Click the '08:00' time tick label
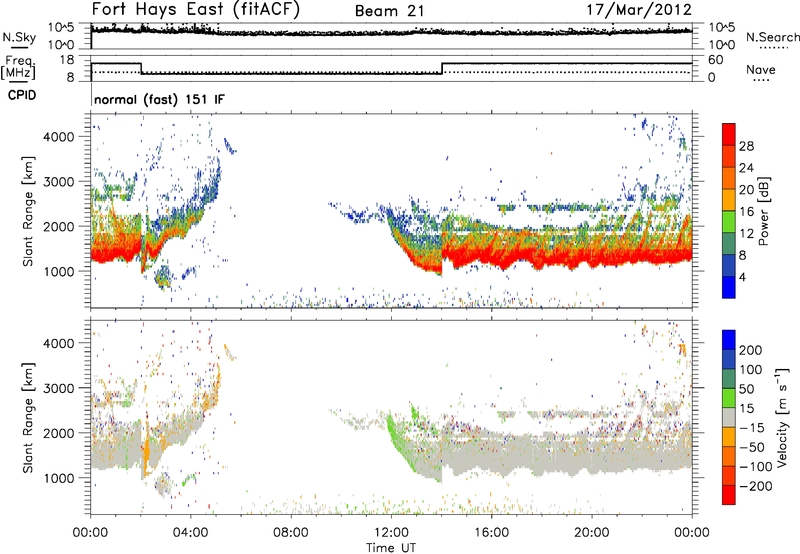The image size is (800, 554). click(x=291, y=533)
